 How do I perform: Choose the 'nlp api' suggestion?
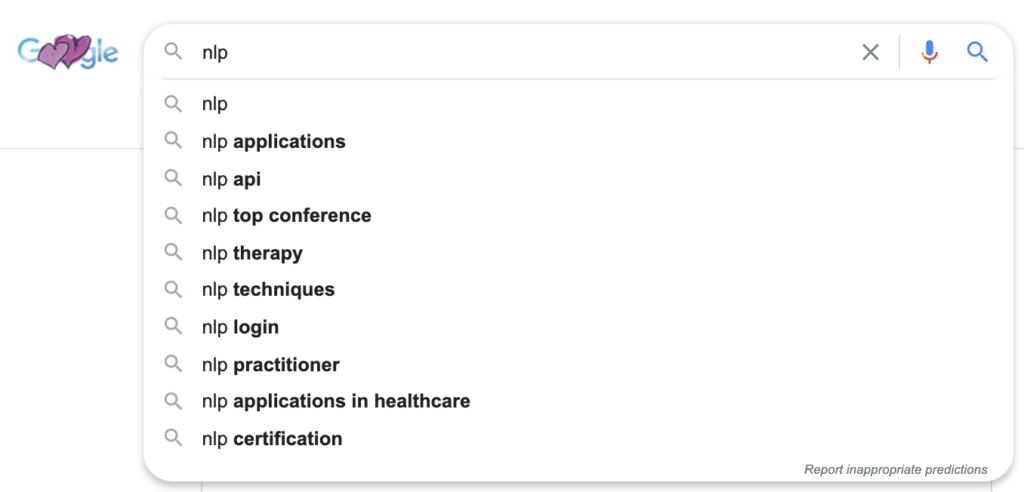click(x=231, y=179)
